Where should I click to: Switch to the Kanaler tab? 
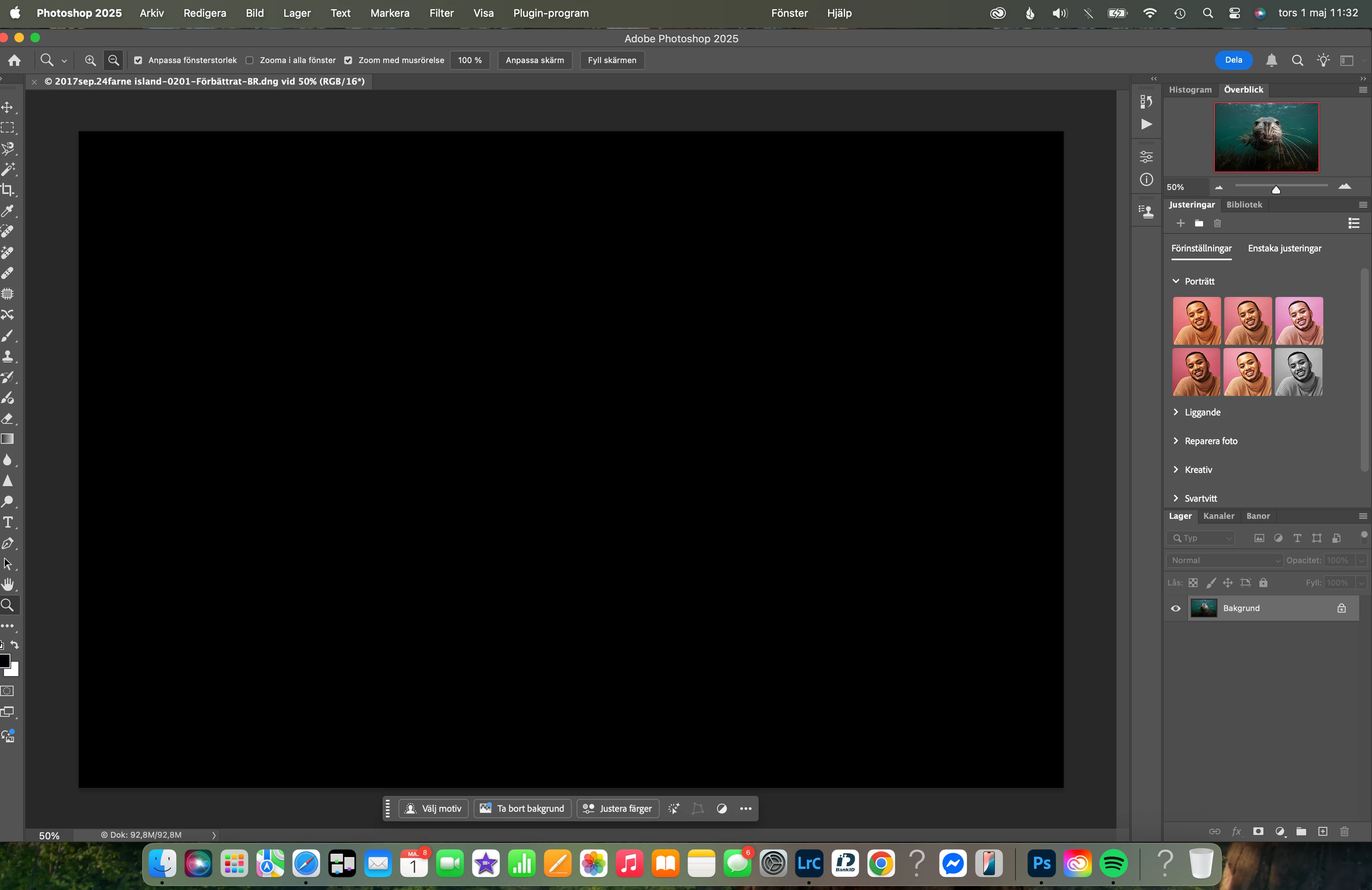[1218, 516]
